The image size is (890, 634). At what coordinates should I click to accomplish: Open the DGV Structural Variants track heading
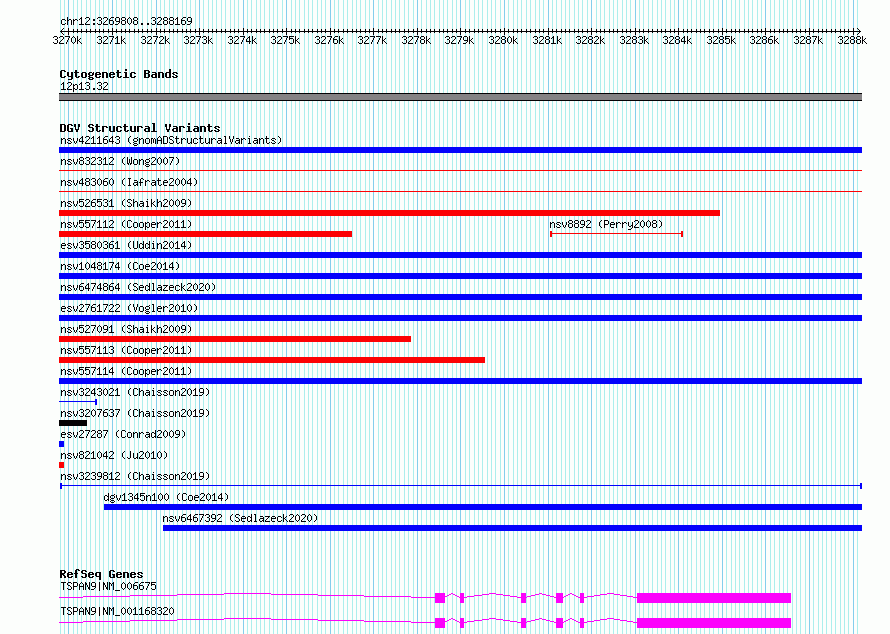click(x=140, y=128)
